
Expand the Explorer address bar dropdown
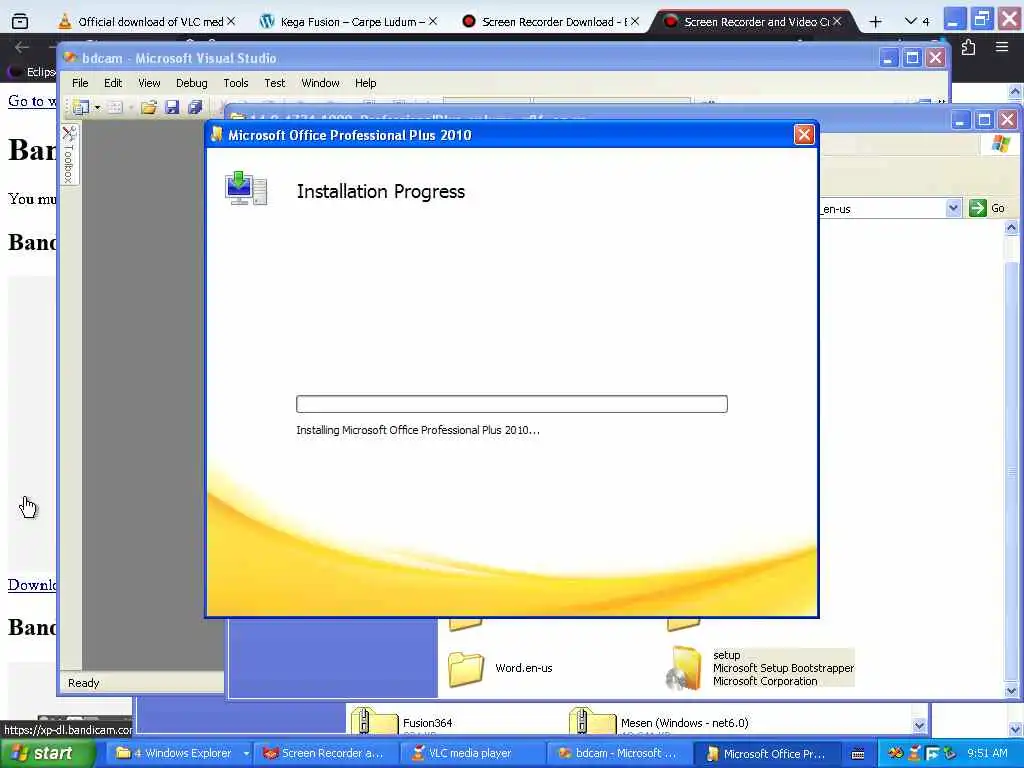(953, 208)
